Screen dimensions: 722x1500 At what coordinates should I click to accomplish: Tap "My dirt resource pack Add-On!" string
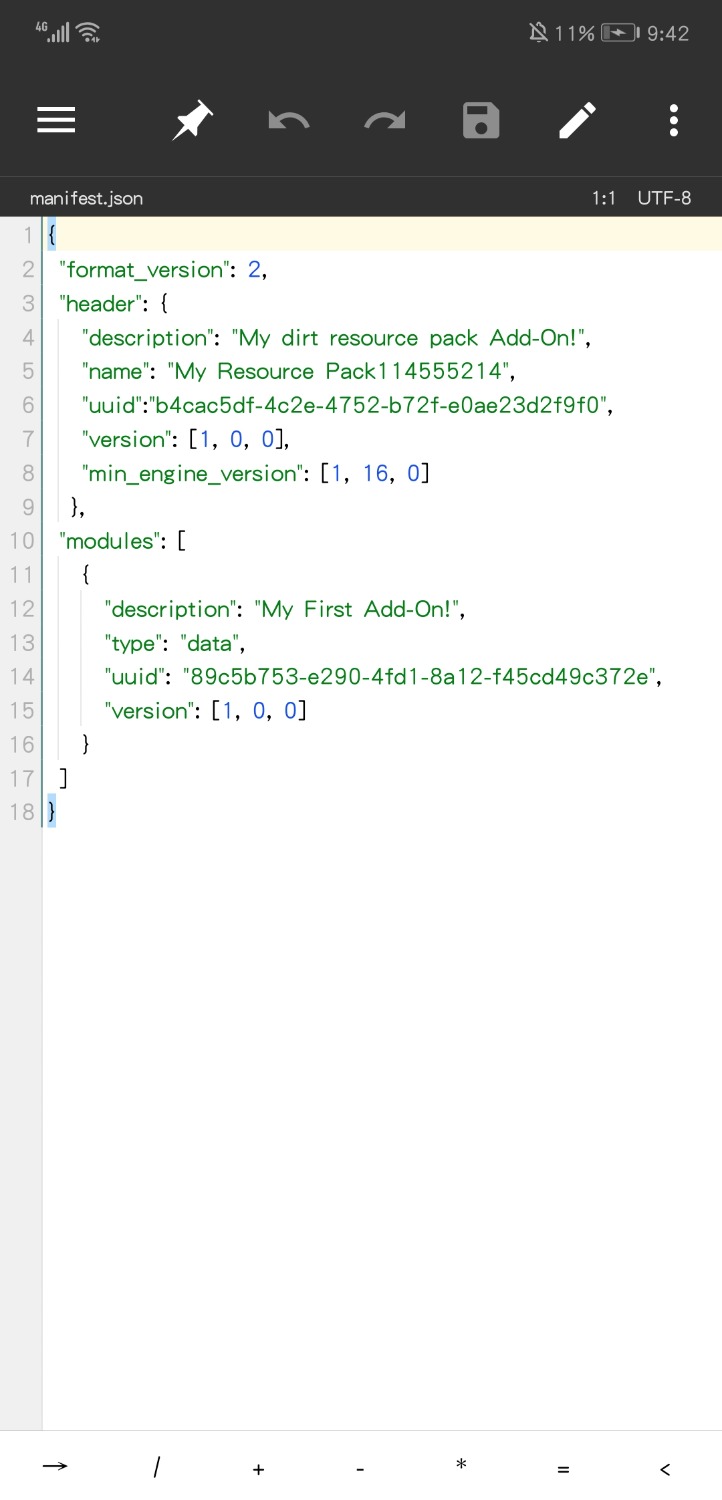click(409, 338)
